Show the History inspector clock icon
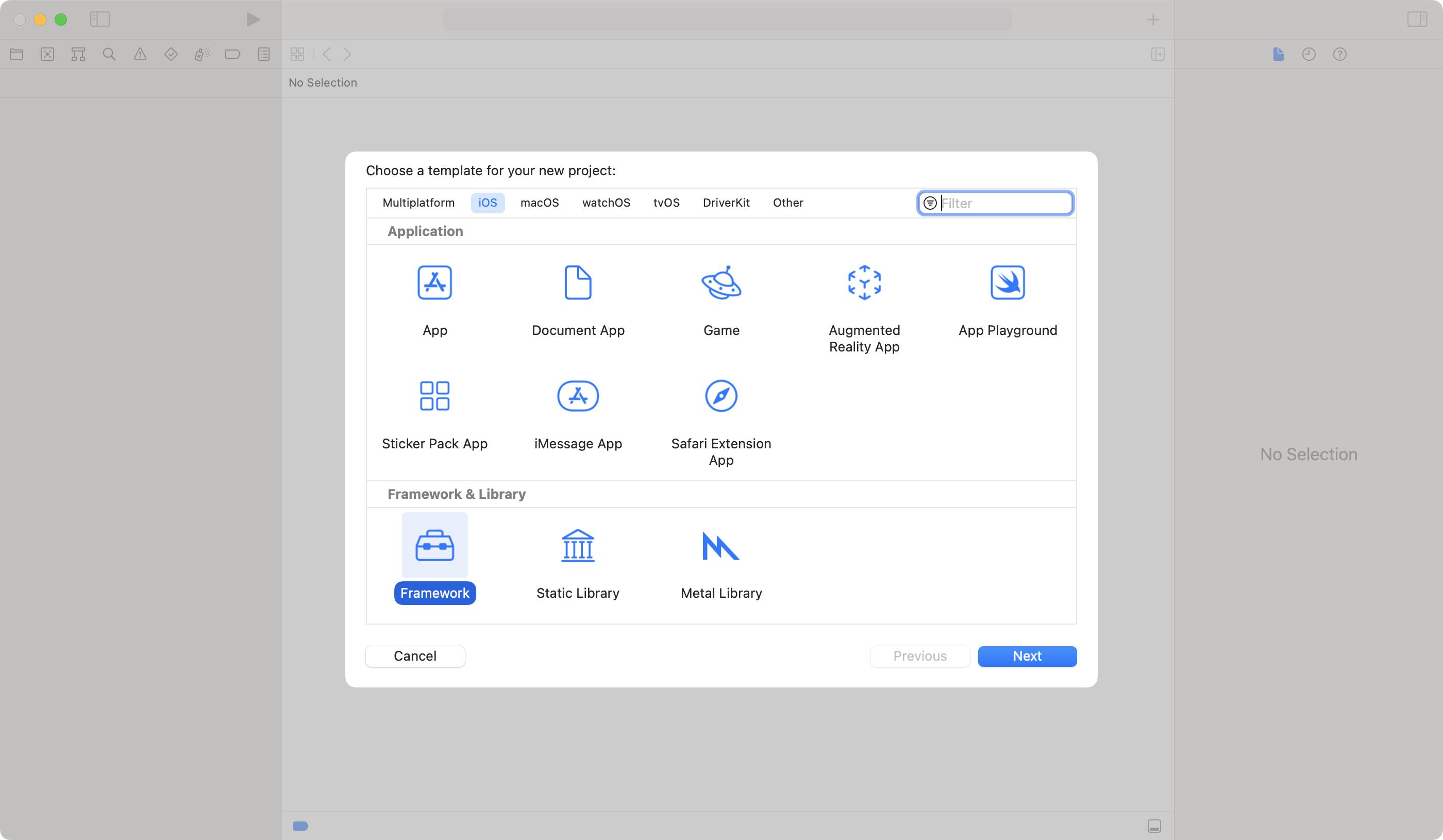 tap(1309, 55)
